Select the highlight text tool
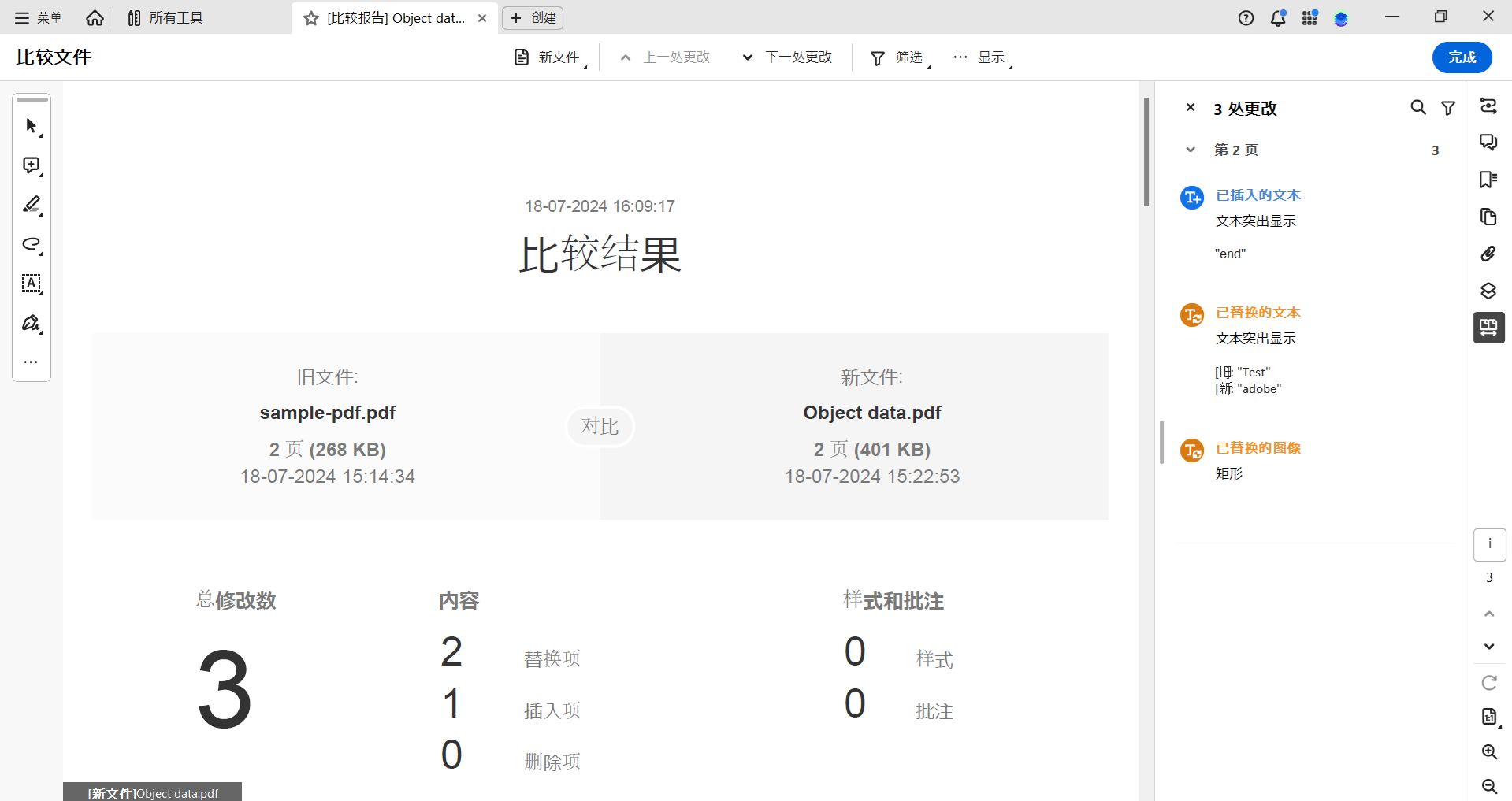The image size is (1512, 801). pyautogui.click(x=32, y=205)
